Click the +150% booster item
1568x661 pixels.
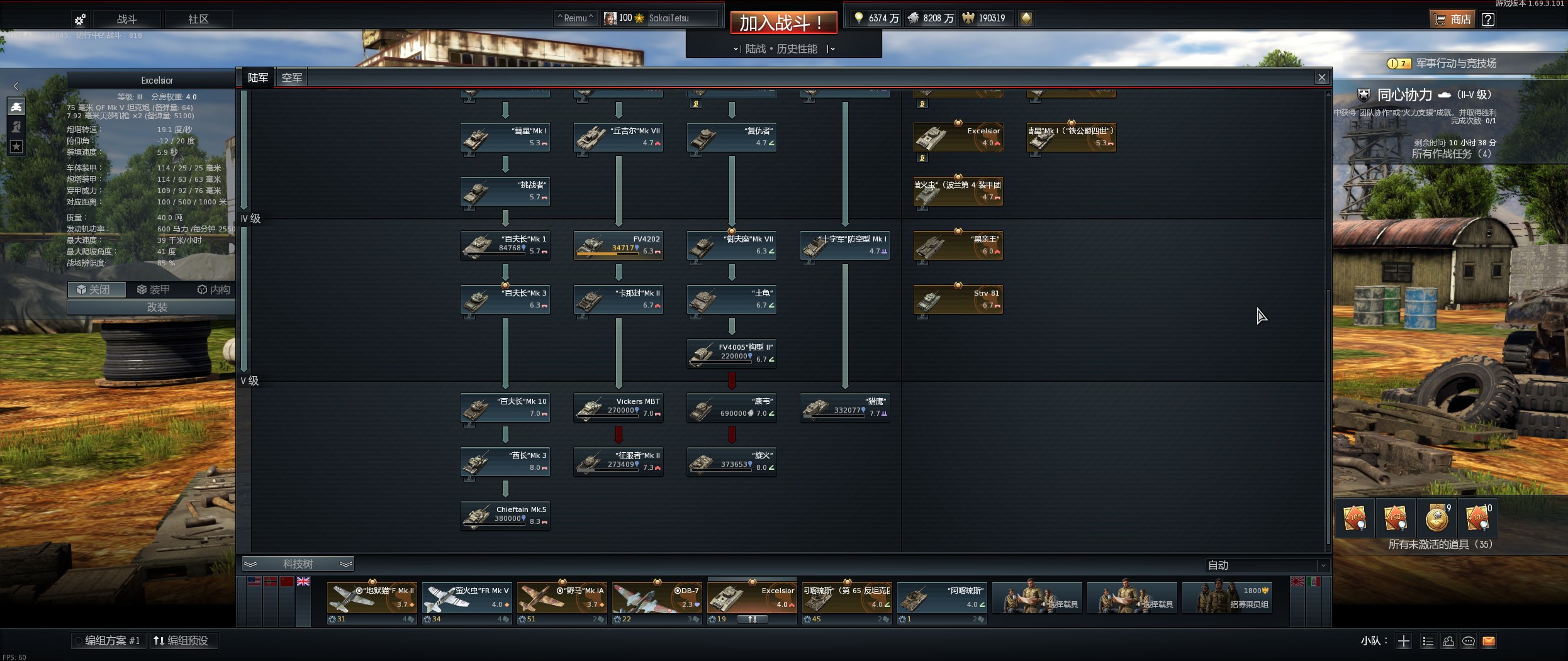pos(1396,518)
